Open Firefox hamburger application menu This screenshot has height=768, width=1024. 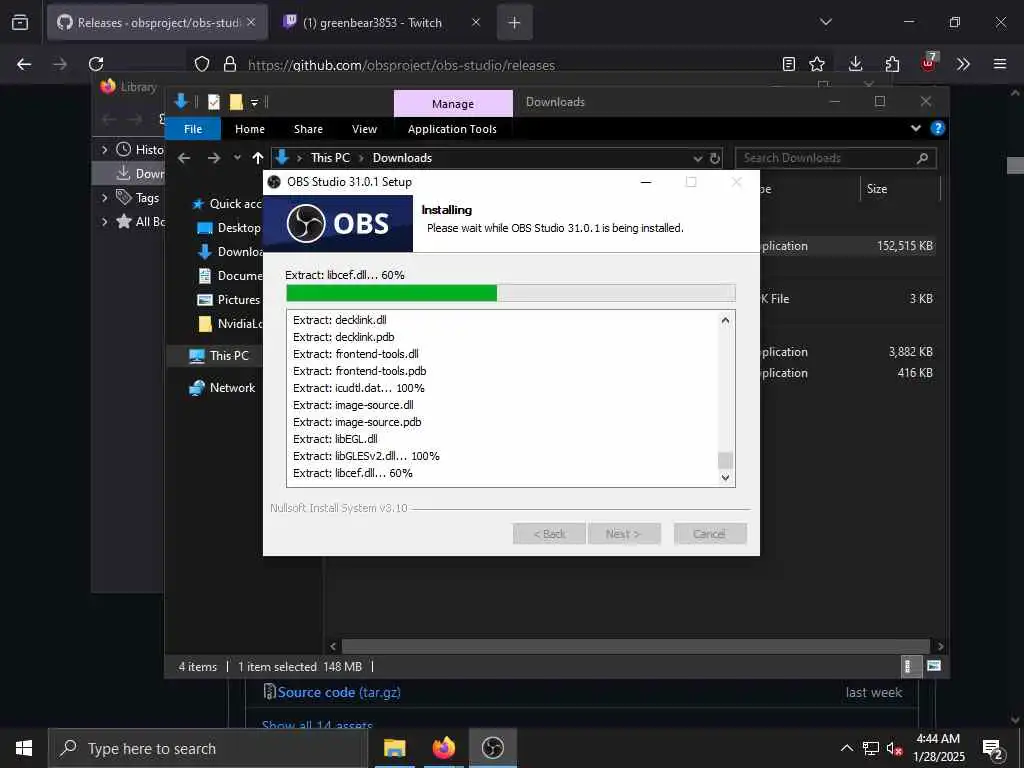pos(1000,64)
